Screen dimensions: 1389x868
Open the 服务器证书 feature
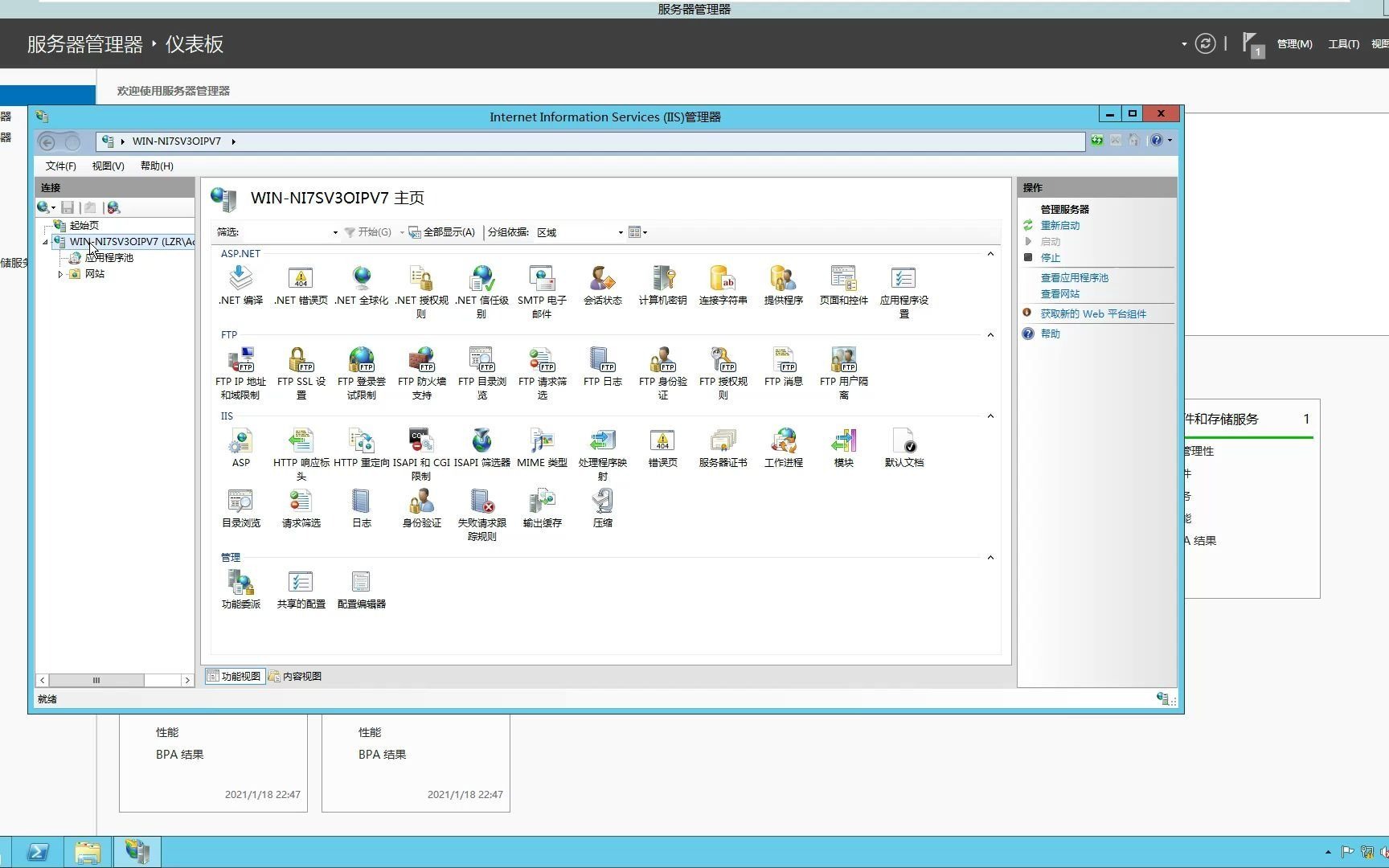pyautogui.click(x=723, y=448)
